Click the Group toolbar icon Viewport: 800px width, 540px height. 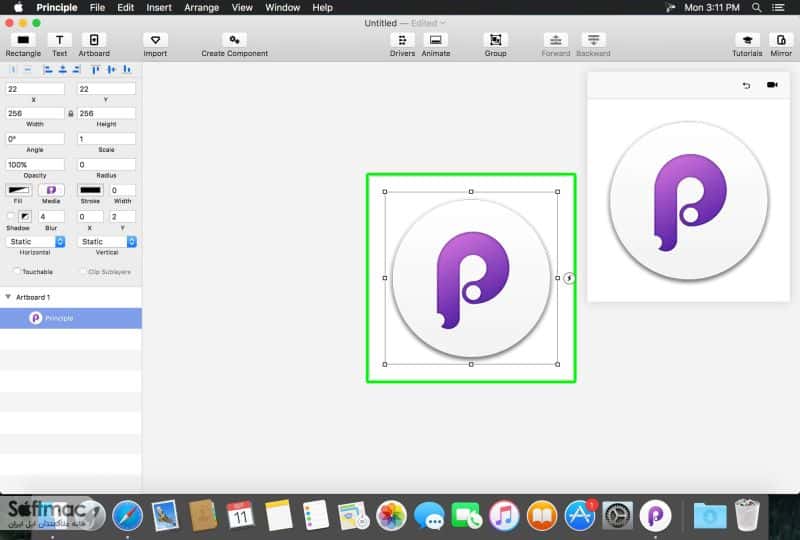495,40
